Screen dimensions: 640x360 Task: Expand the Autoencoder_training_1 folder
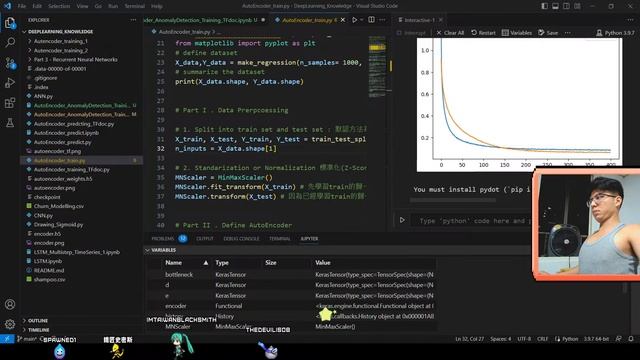point(60,41)
